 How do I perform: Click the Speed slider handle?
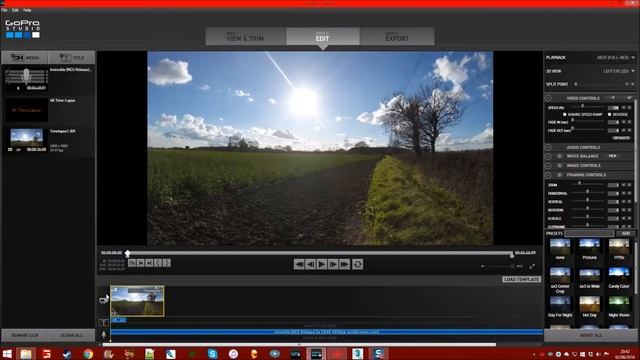583,107
